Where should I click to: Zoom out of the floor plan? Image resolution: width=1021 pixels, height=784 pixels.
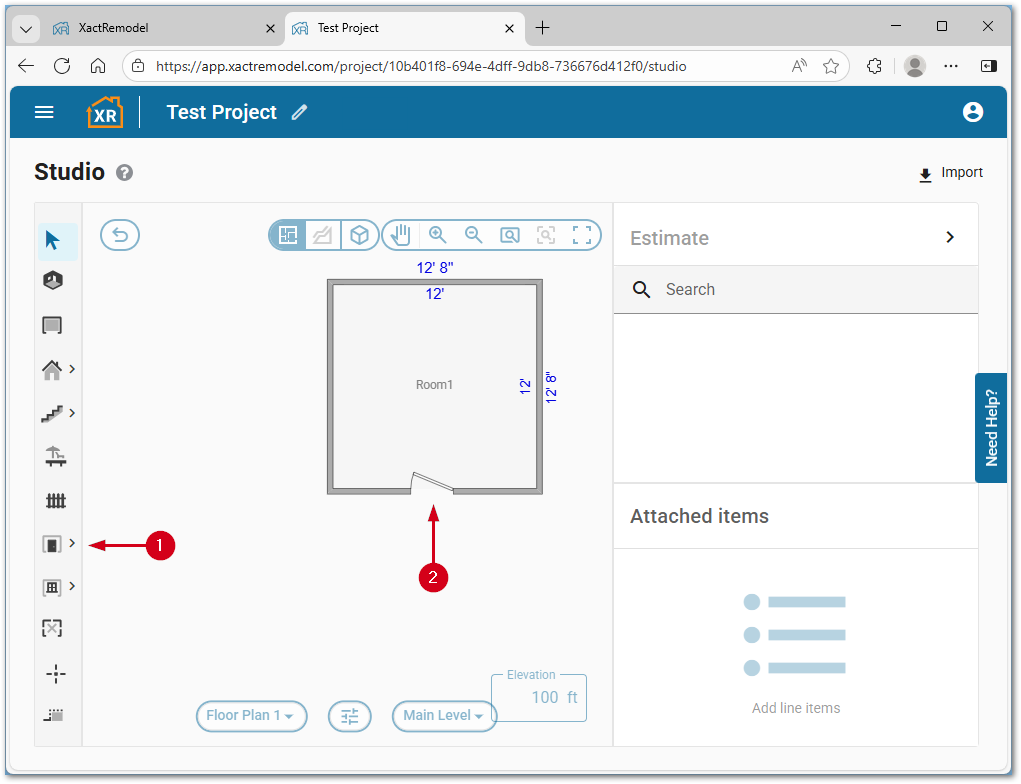(474, 235)
